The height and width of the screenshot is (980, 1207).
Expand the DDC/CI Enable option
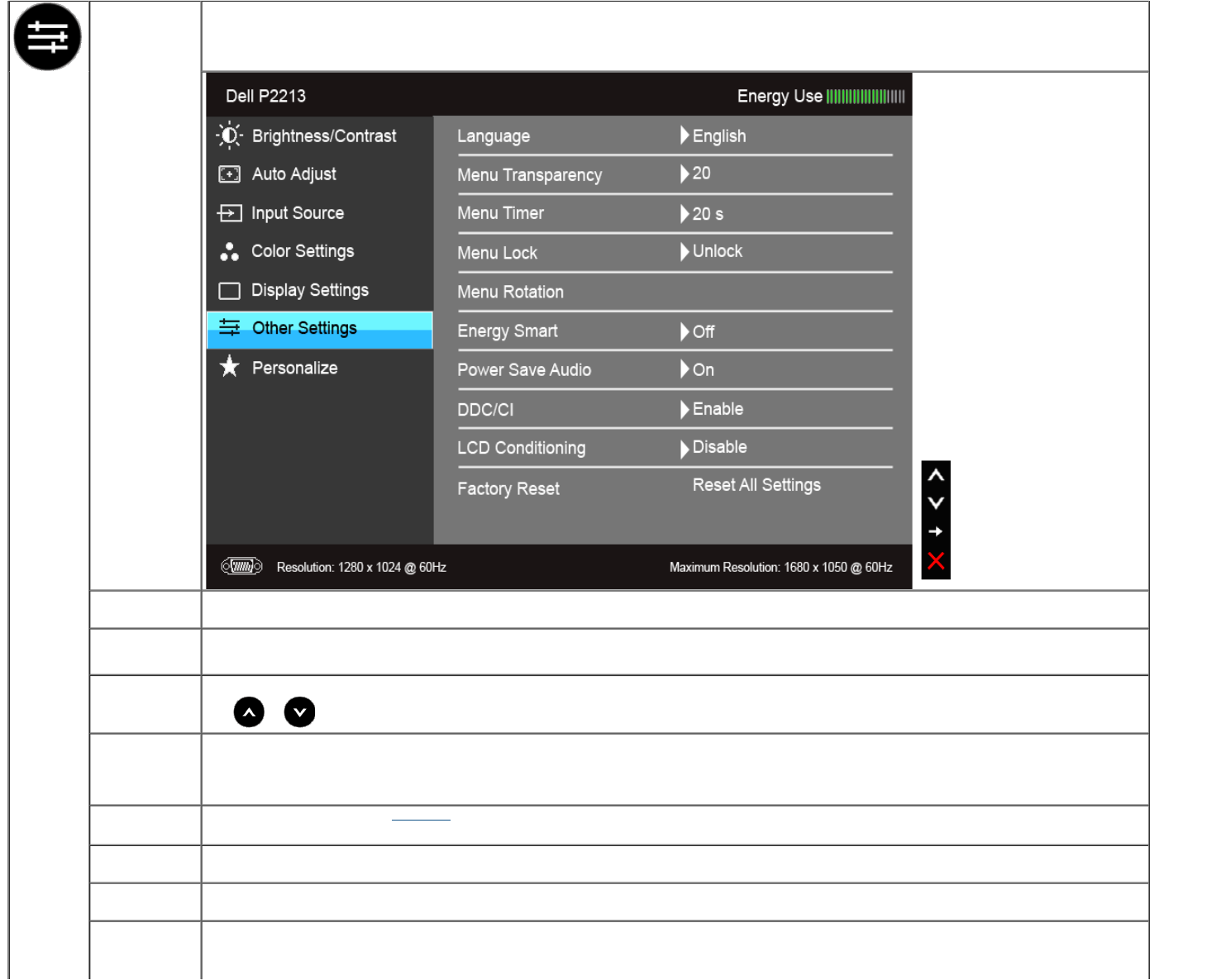point(712,409)
